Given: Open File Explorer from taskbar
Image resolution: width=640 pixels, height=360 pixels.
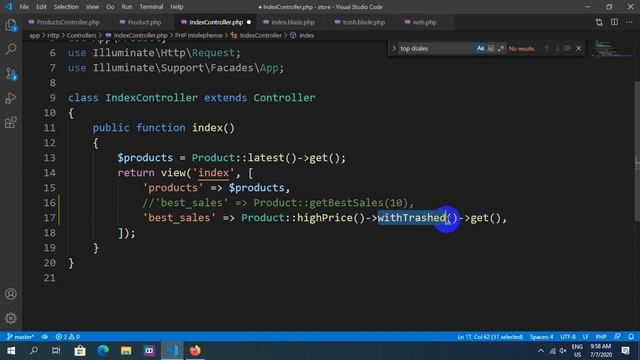Looking at the screenshot, I should pyautogui.click(x=126, y=351).
